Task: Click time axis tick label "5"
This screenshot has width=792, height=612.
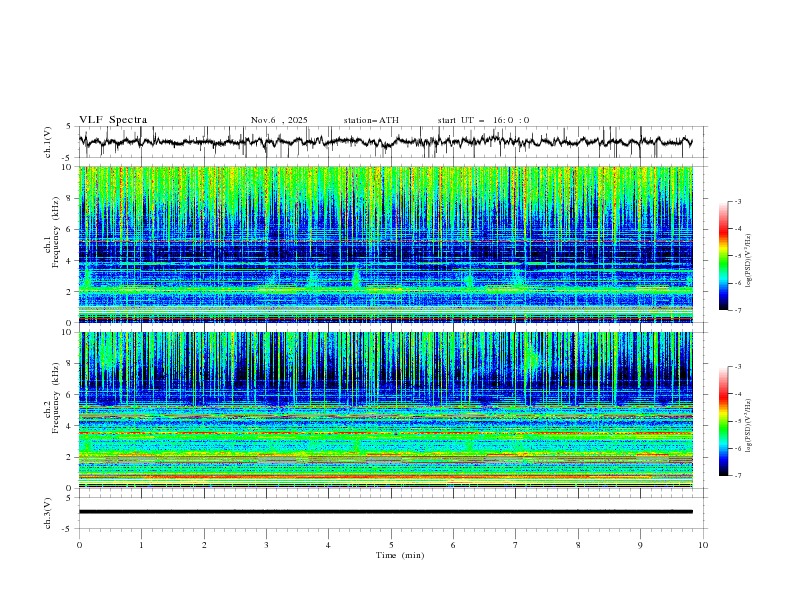Action: tap(391, 545)
